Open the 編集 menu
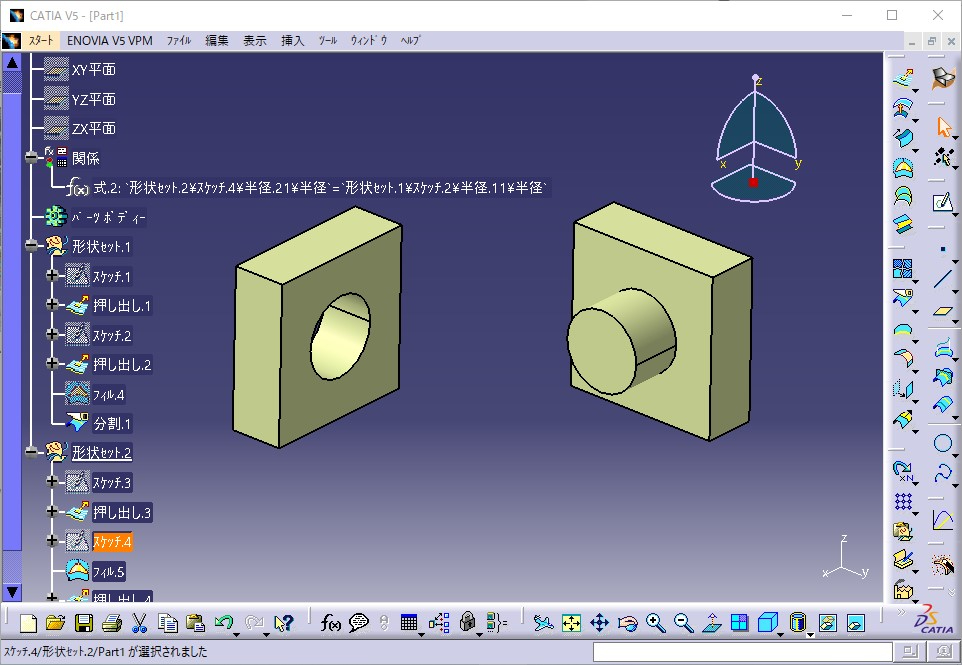 (217, 40)
